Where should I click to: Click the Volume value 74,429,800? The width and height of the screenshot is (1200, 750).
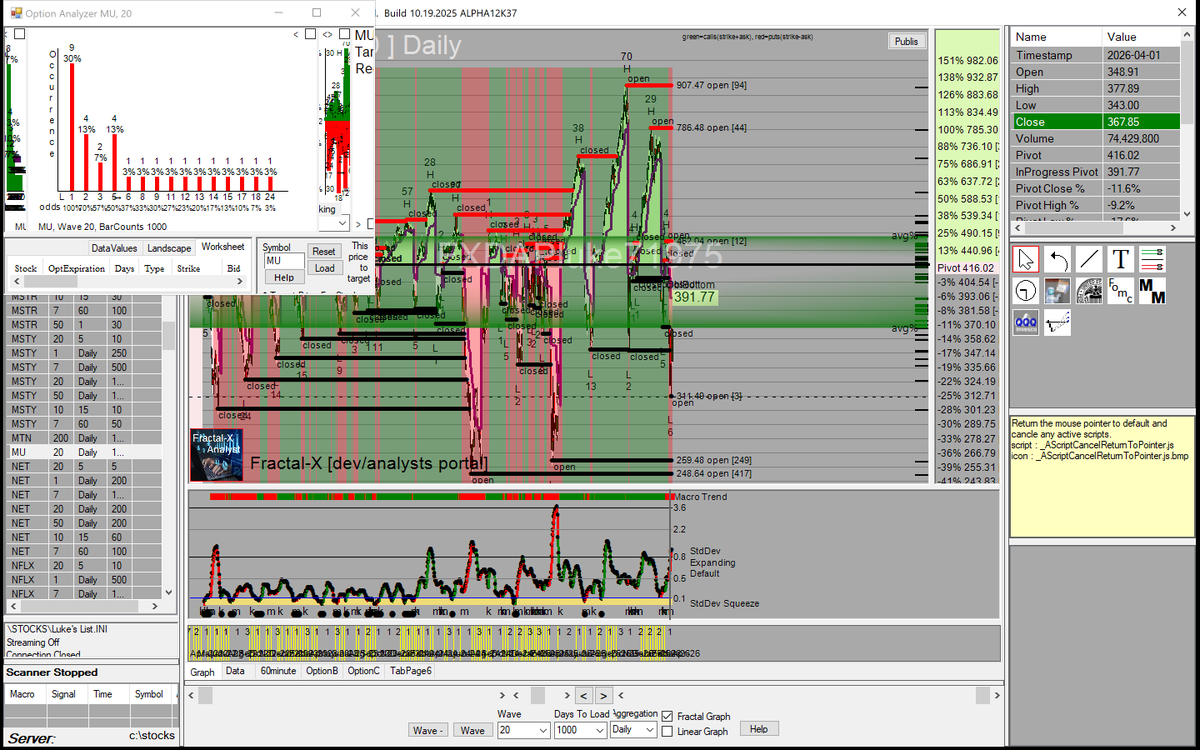(1133, 139)
